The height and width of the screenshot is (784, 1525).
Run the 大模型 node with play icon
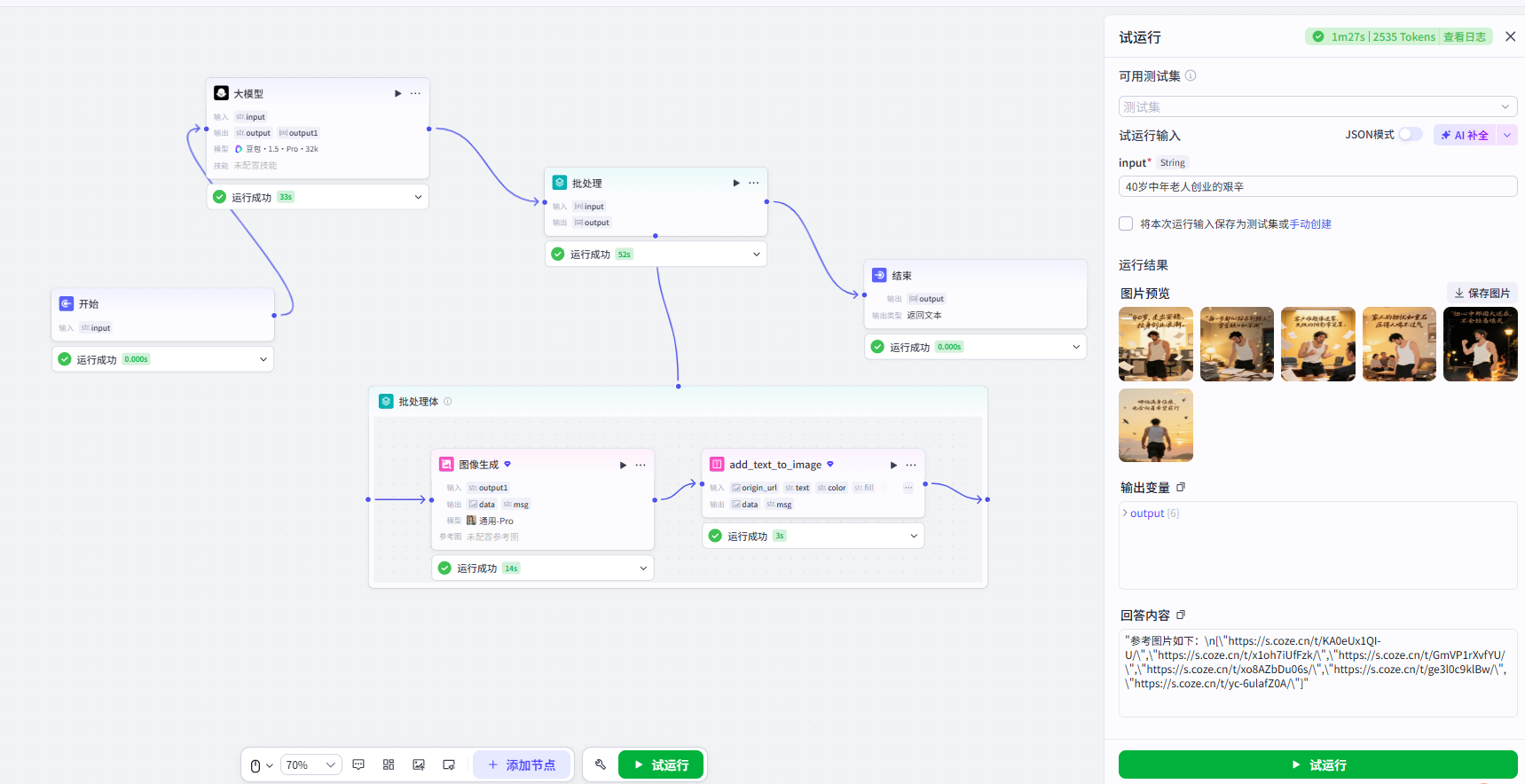point(397,93)
